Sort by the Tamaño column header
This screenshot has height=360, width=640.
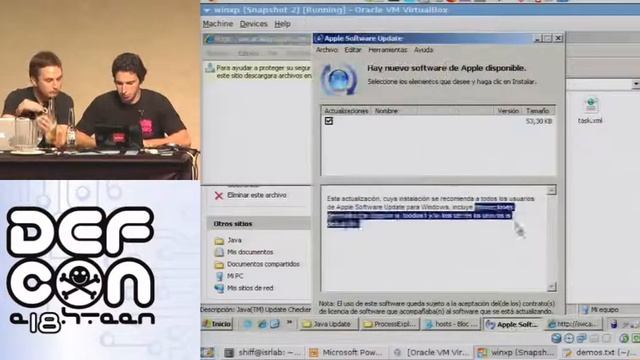coord(538,111)
